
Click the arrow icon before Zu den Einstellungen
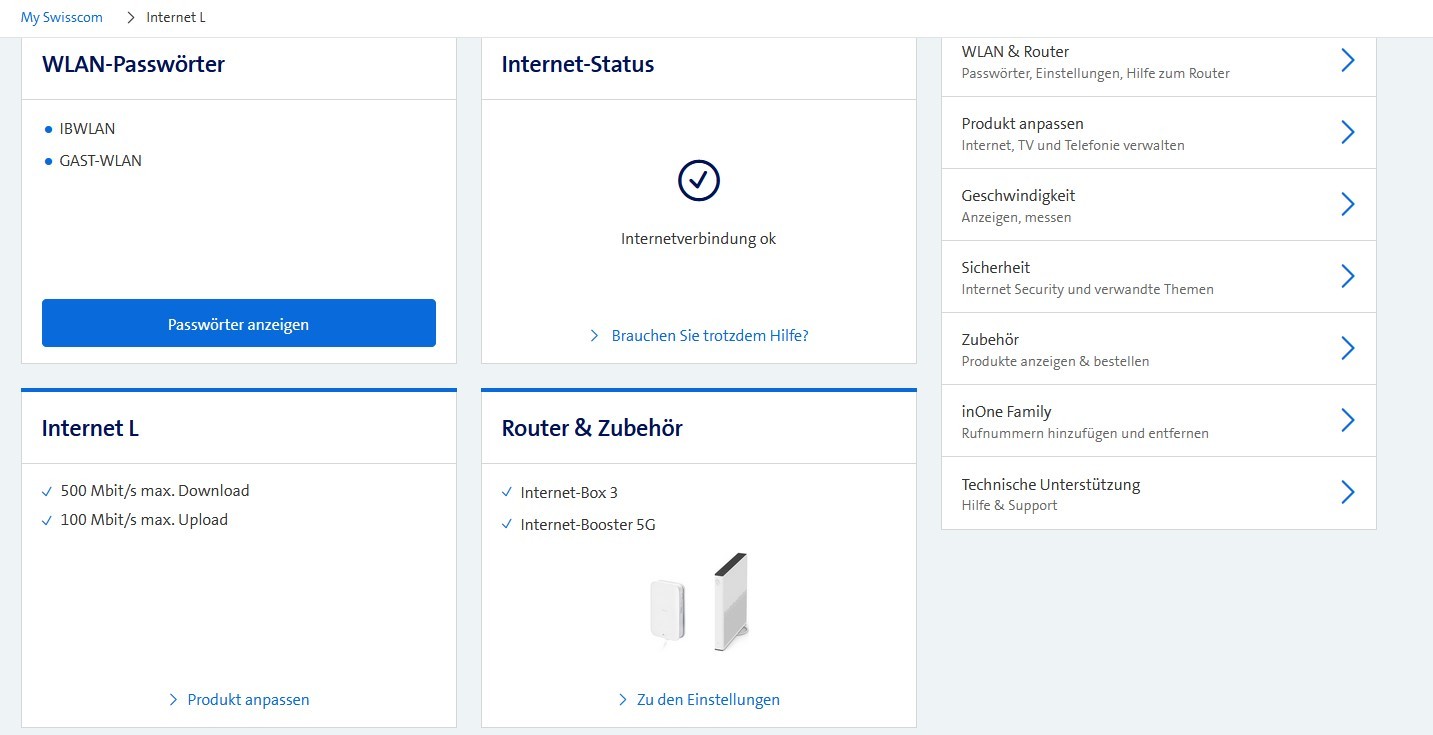624,699
